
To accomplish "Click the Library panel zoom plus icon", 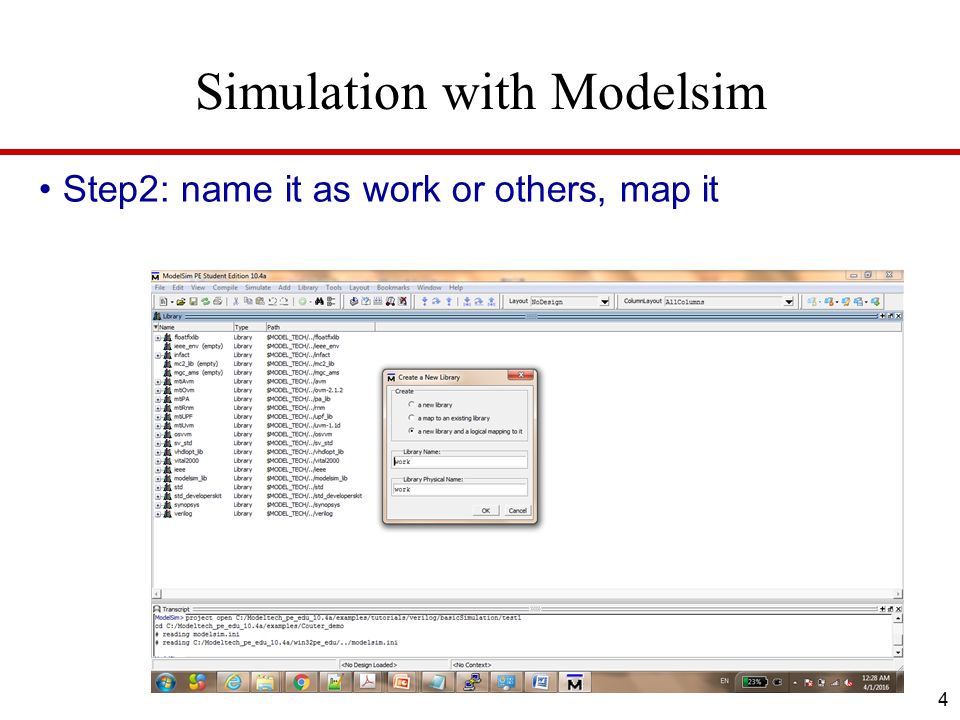I will click(882, 316).
